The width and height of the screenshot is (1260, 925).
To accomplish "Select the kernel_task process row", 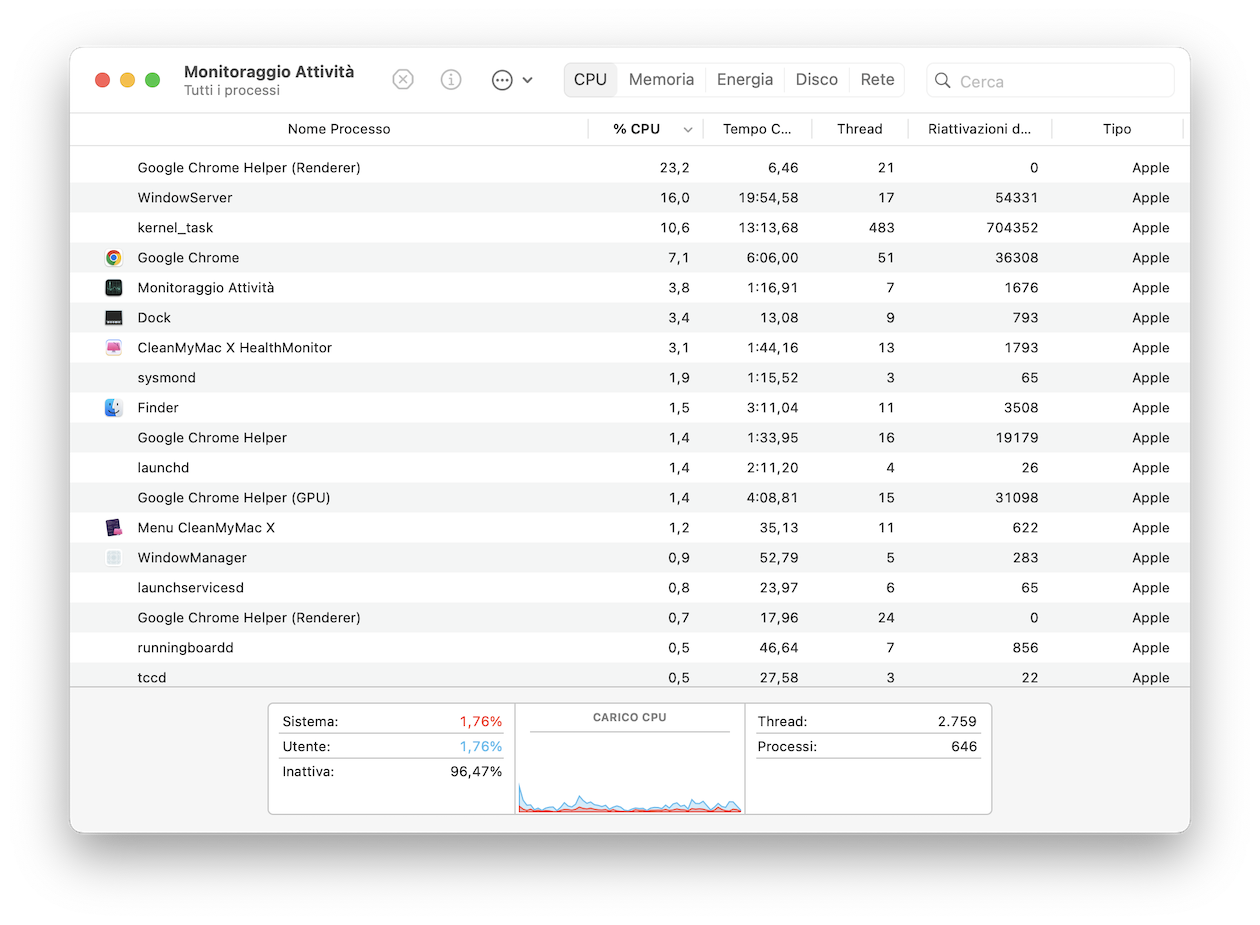I will click(x=630, y=228).
